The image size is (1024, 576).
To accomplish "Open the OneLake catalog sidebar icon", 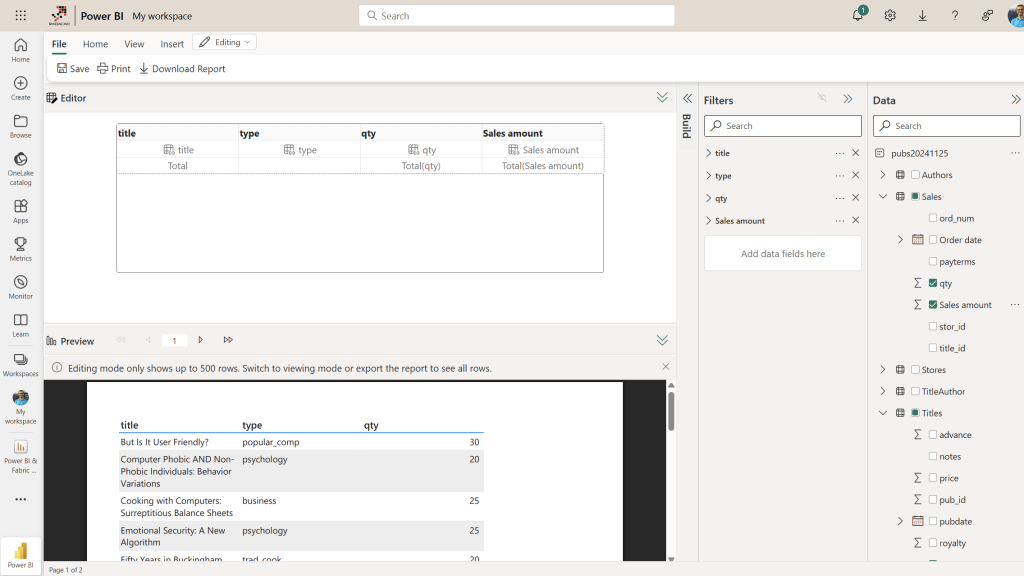I will click(20, 160).
